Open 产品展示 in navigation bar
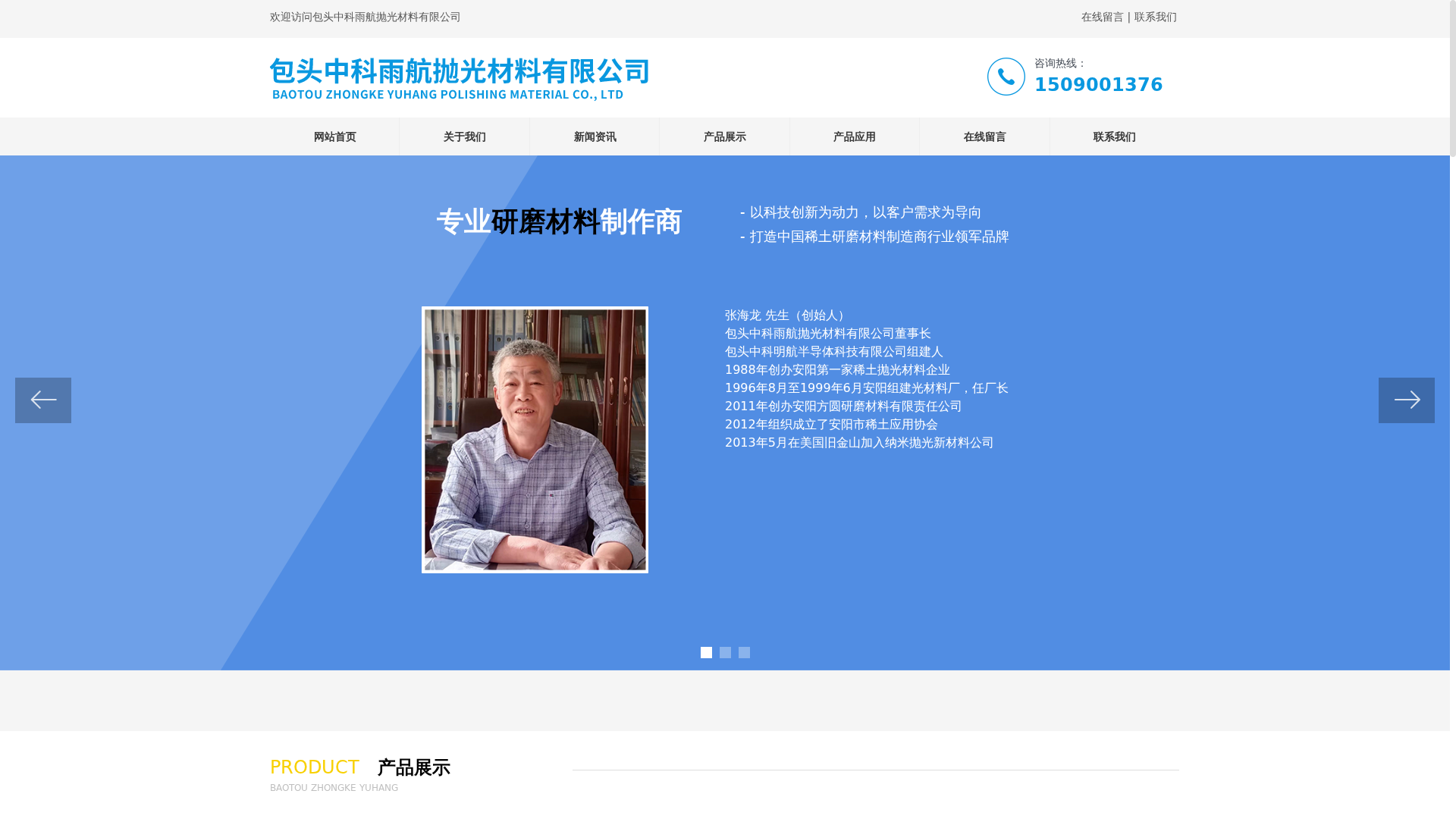Screen dimensions: 1456x819 coord(725,136)
